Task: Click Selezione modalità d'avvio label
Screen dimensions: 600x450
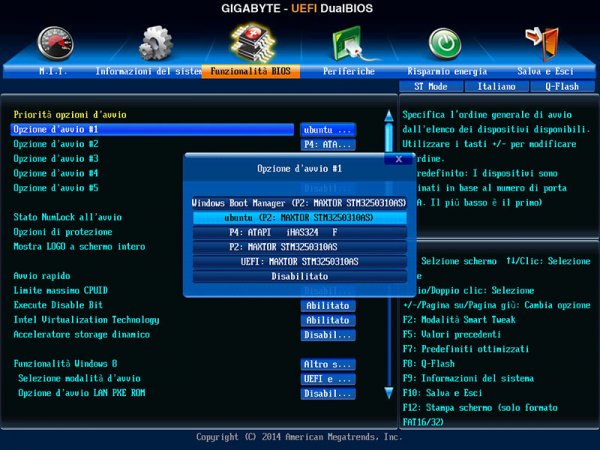Action: click(79, 378)
